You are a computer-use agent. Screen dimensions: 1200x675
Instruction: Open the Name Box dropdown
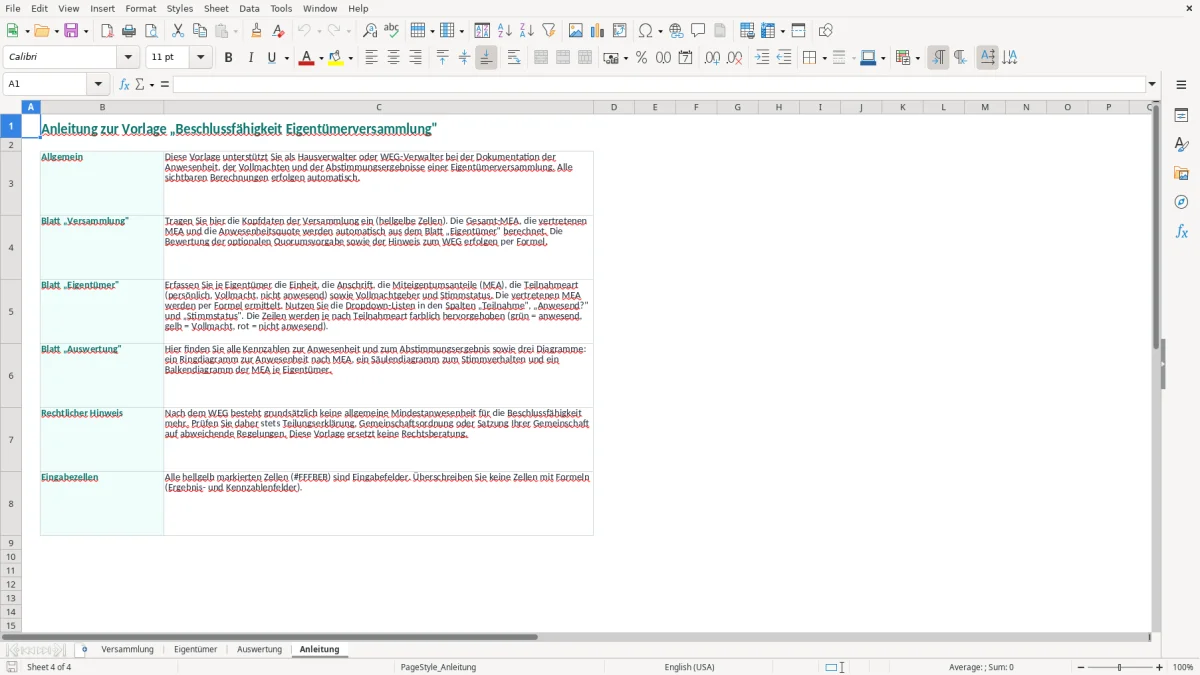coord(98,84)
